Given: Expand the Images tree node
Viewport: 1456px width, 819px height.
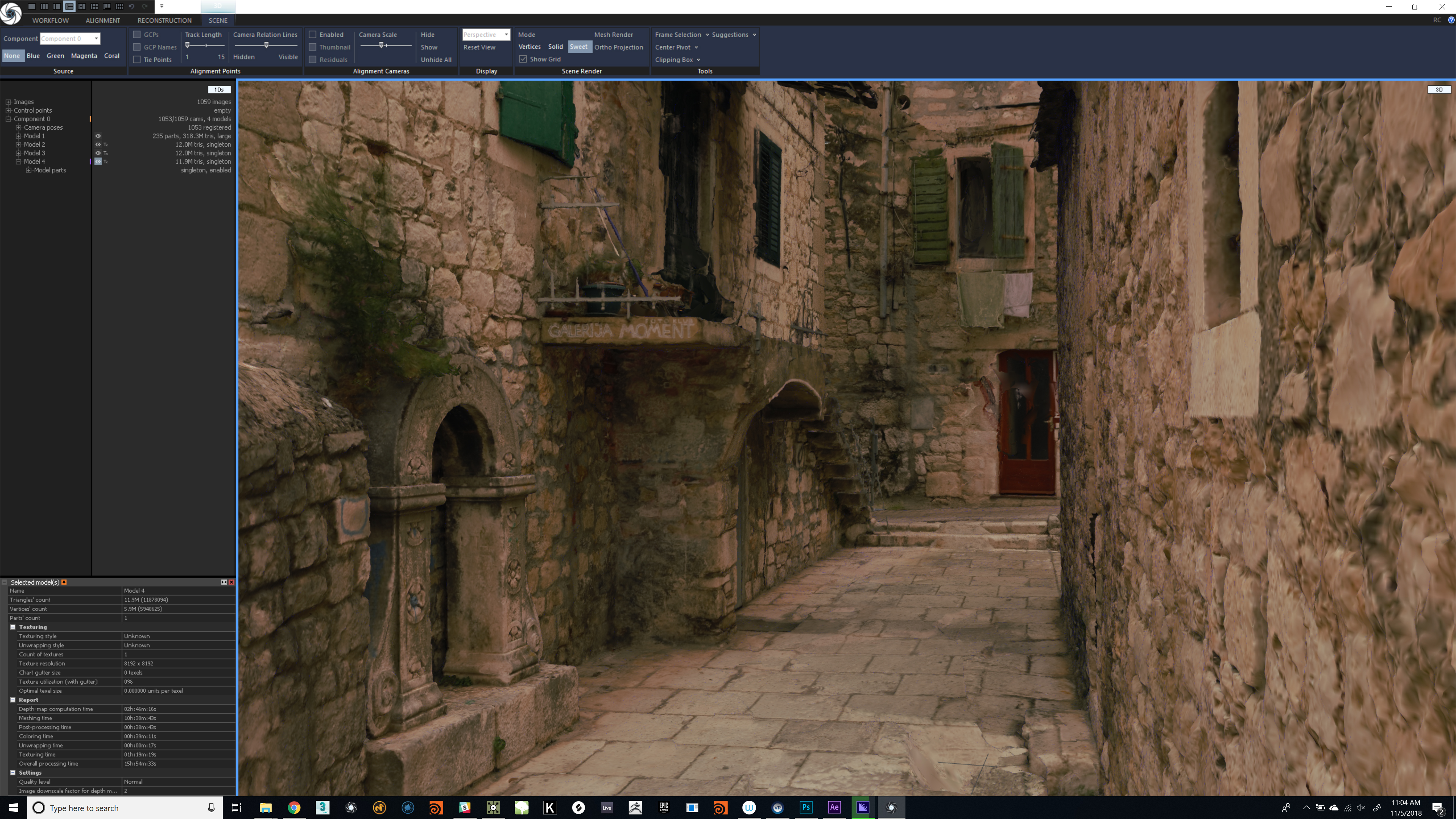Looking at the screenshot, I should tap(8, 102).
